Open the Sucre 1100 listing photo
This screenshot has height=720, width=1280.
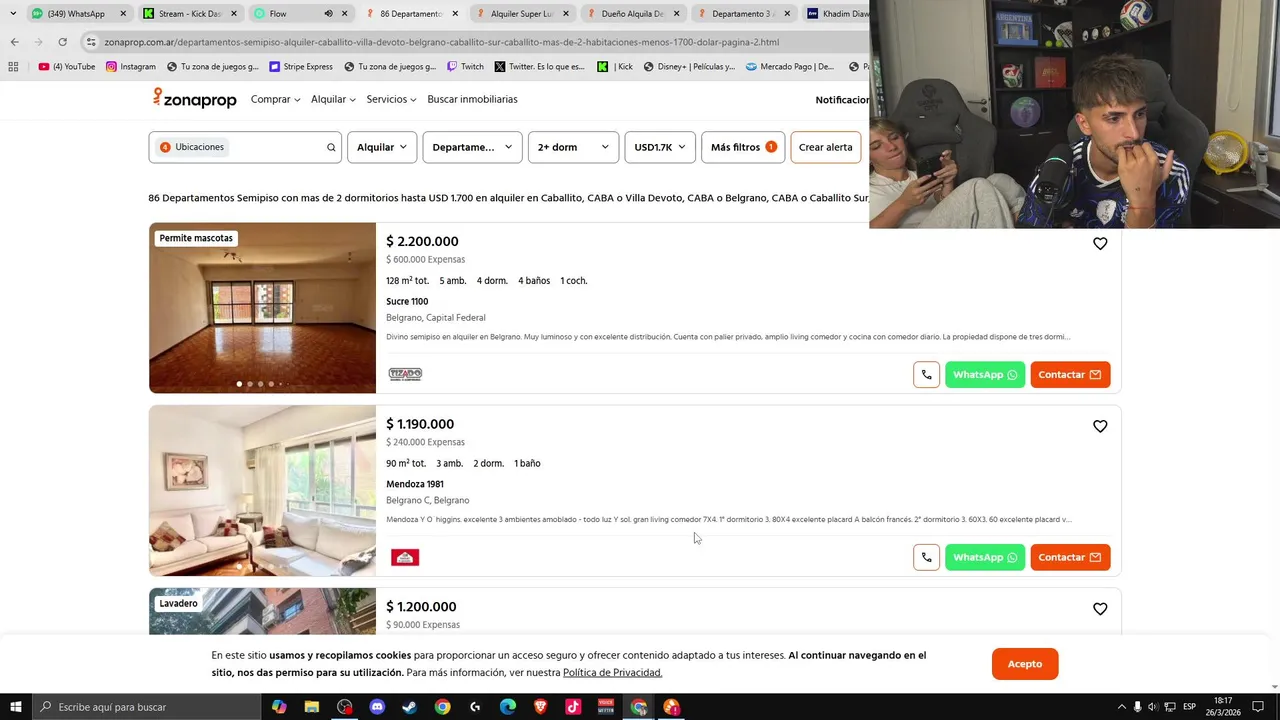[x=262, y=308]
